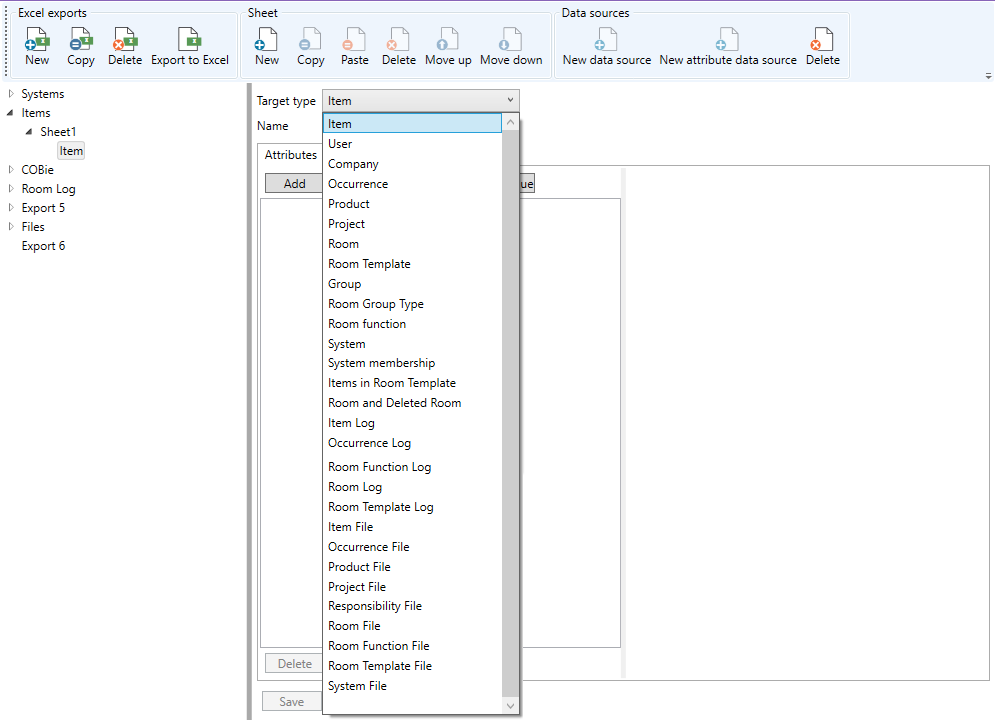Choose Room Template in the dropdown list
Viewport: 995px width, 720px height.
(369, 264)
